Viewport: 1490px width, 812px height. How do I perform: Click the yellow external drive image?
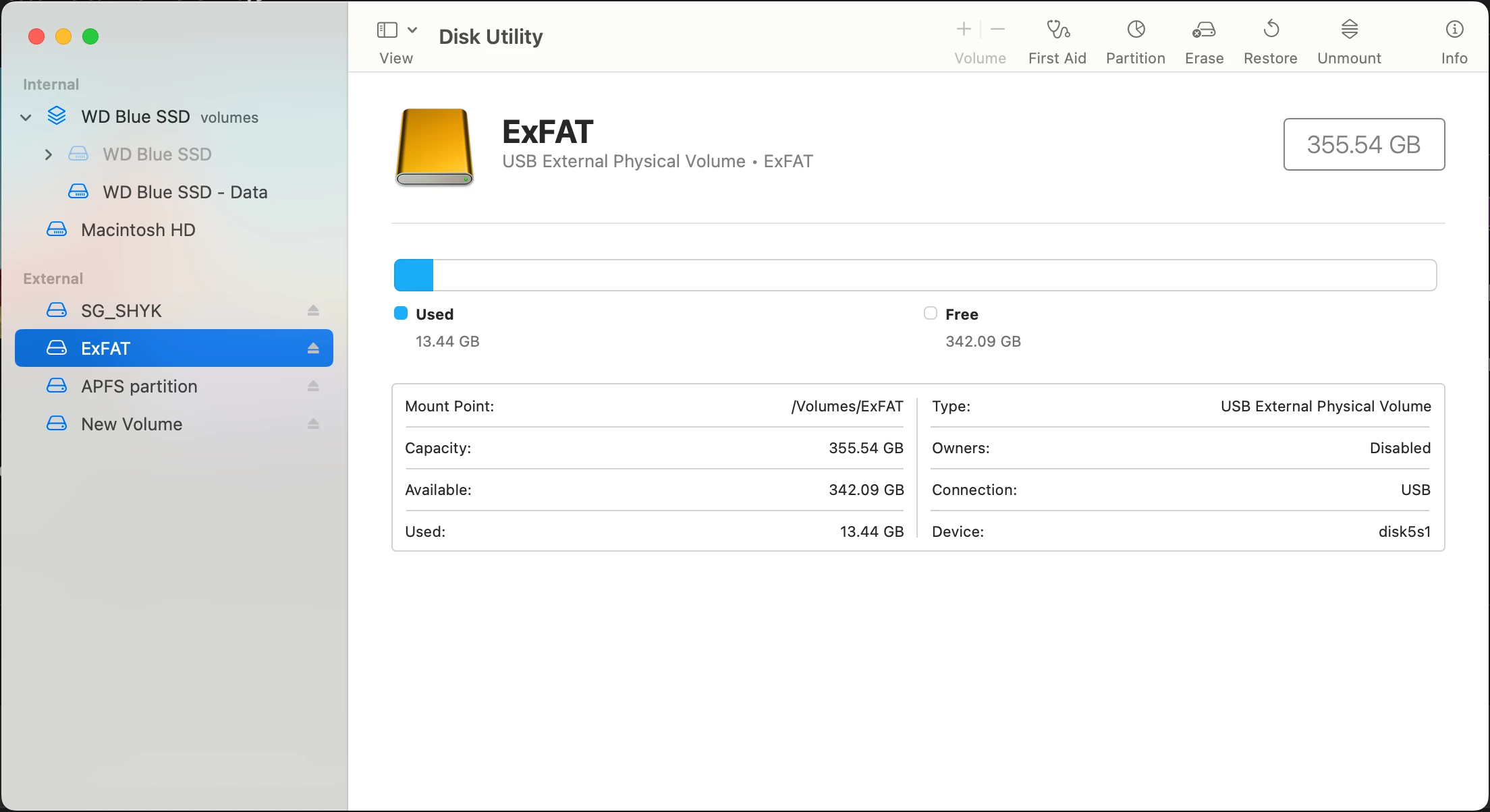pyautogui.click(x=434, y=146)
